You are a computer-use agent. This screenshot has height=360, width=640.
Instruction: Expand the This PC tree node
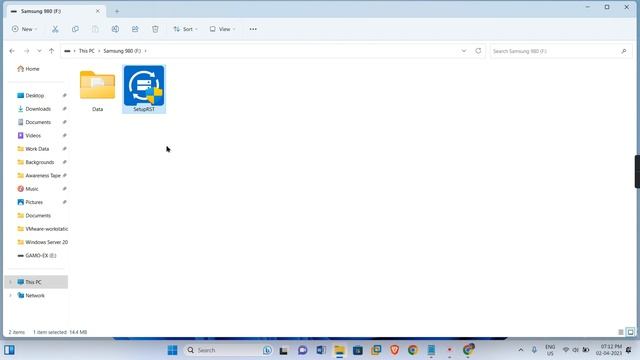coord(11,282)
